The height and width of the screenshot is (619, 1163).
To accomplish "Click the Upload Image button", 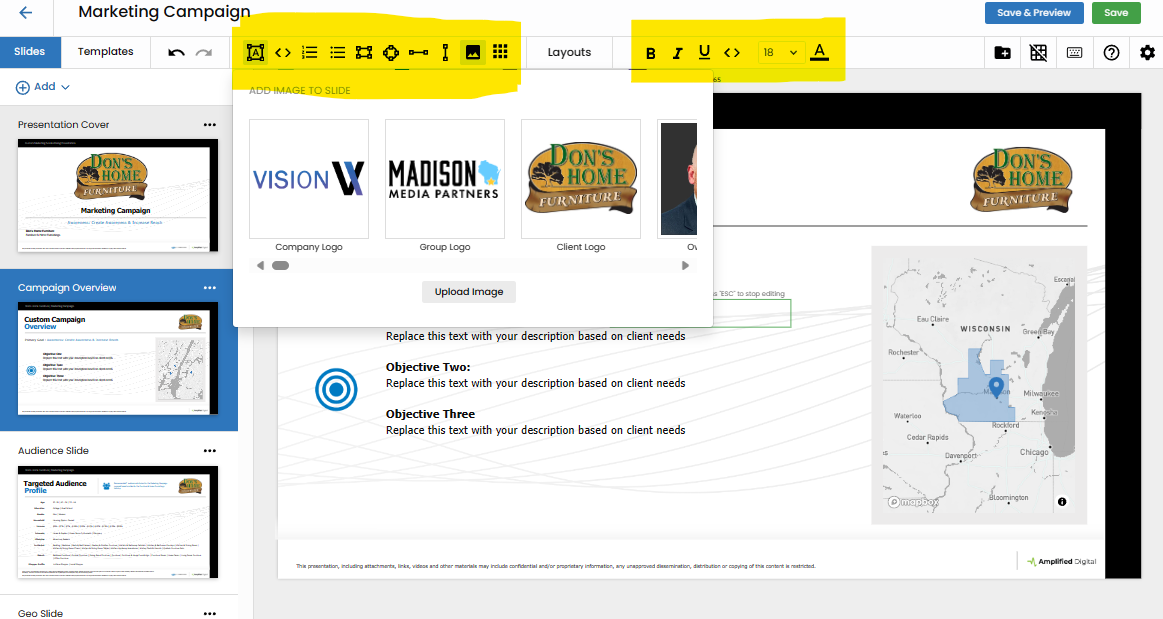I will [x=469, y=292].
